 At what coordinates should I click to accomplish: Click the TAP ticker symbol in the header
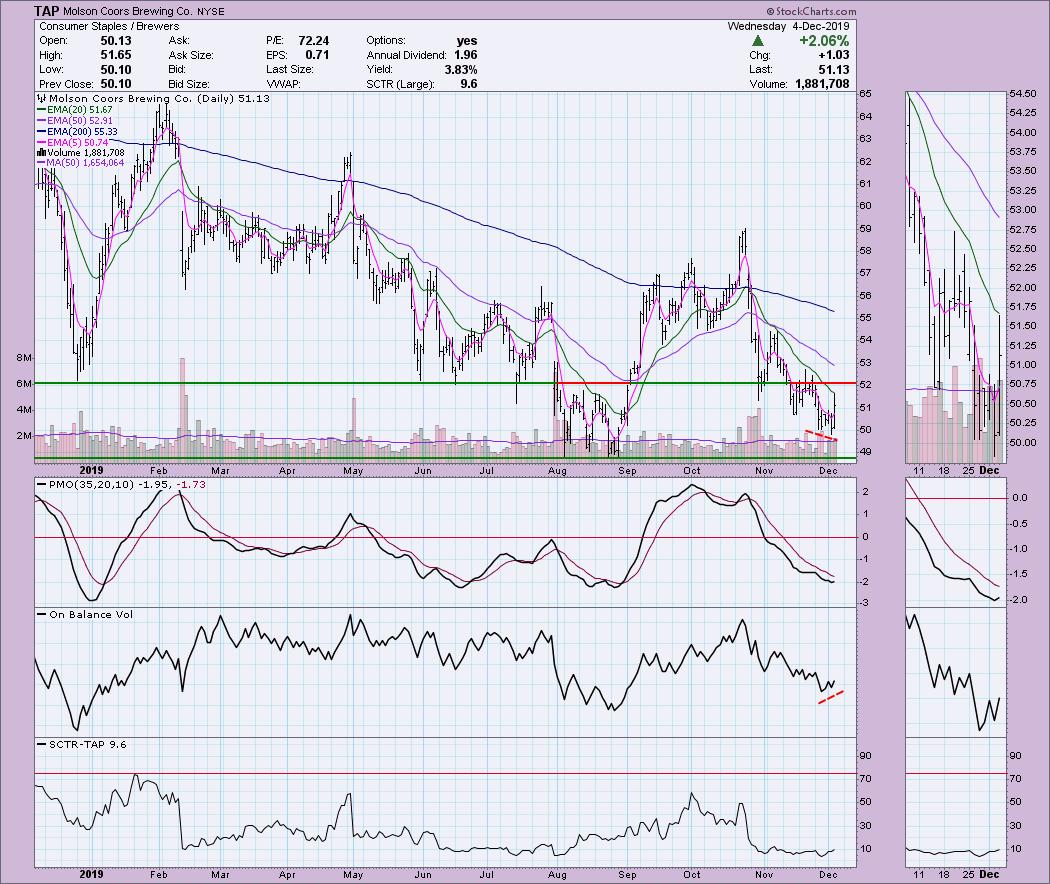46,11
